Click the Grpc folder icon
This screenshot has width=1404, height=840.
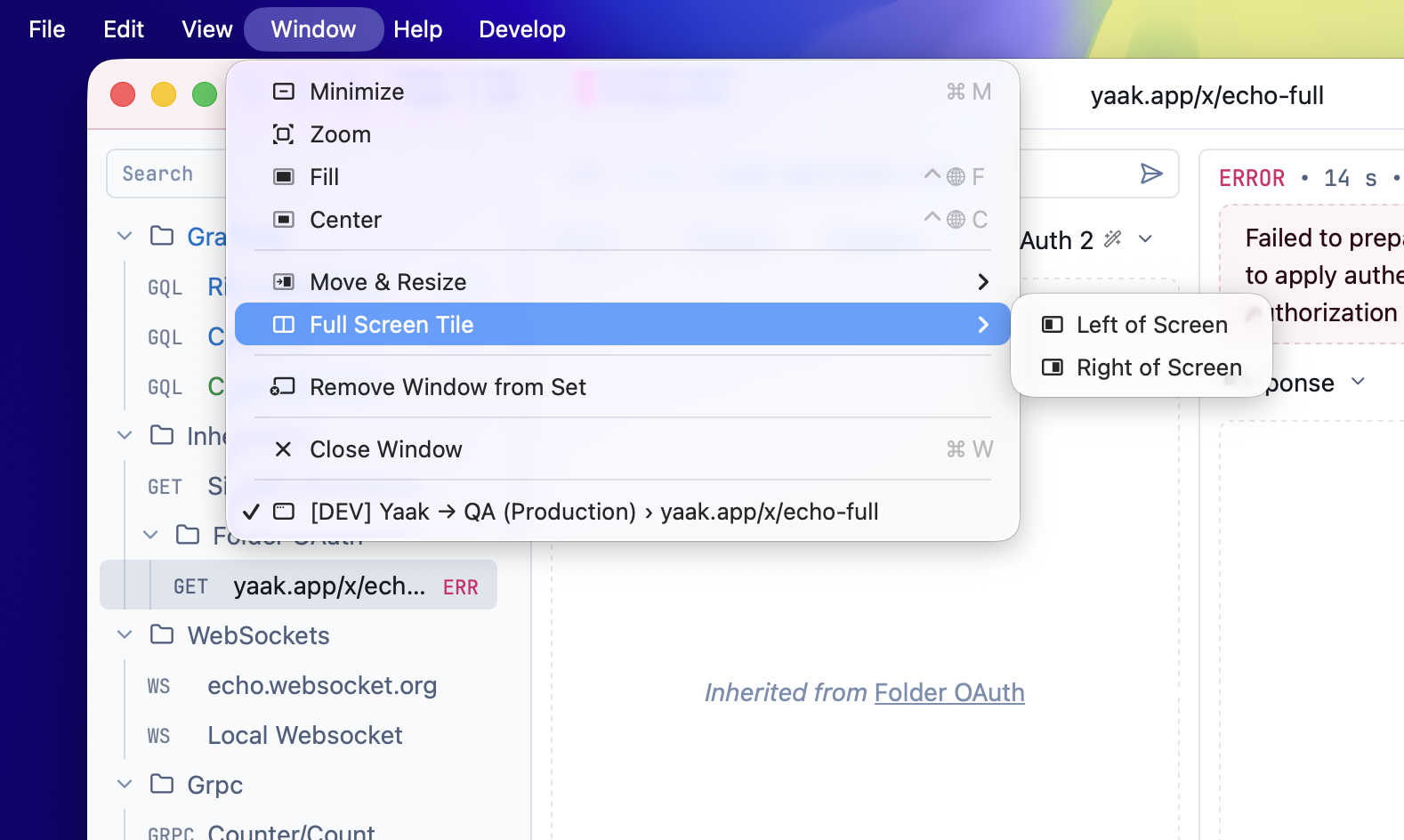(162, 784)
